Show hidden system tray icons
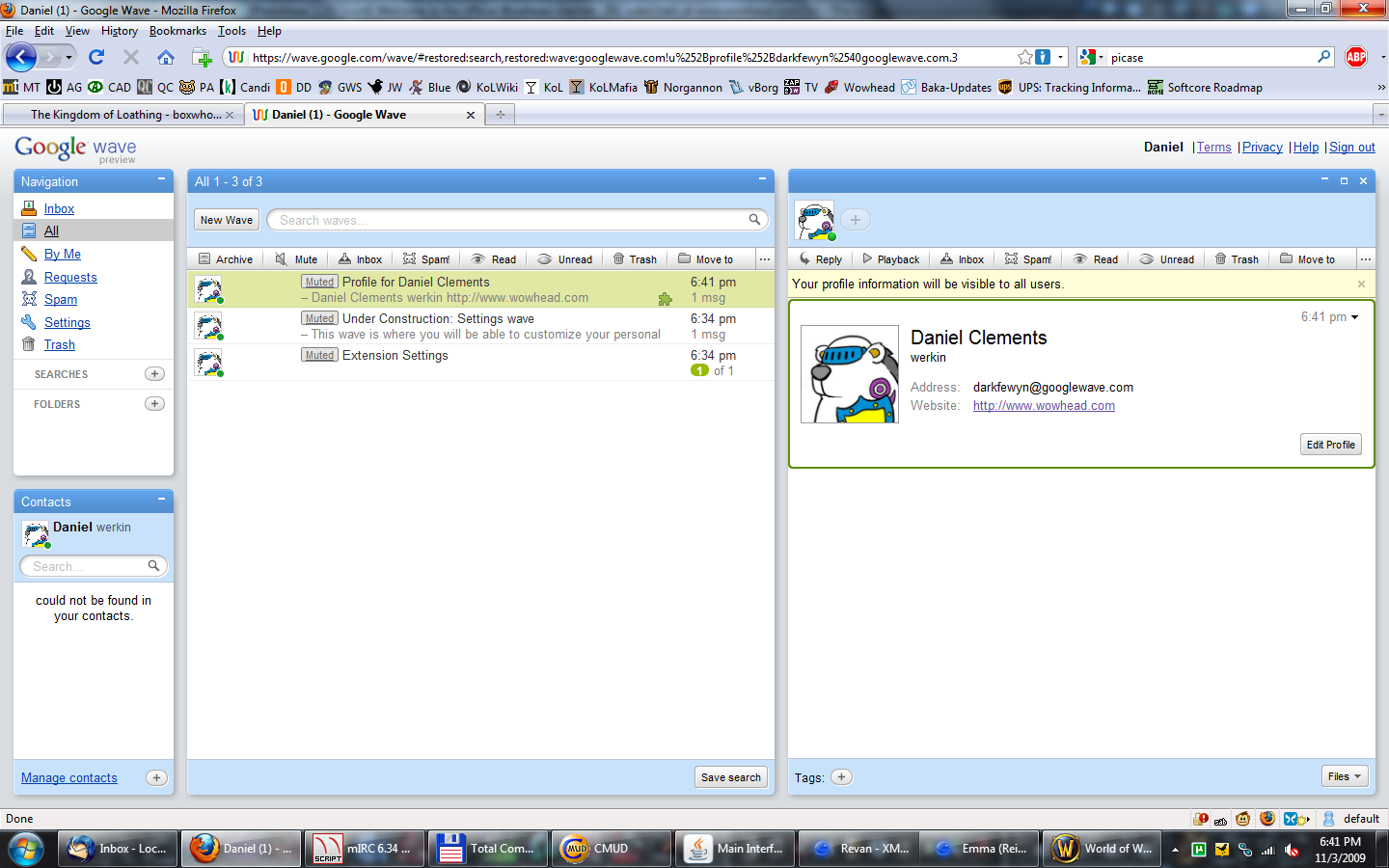Viewport: 1389px width, 868px height. pyautogui.click(x=1175, y=850)
